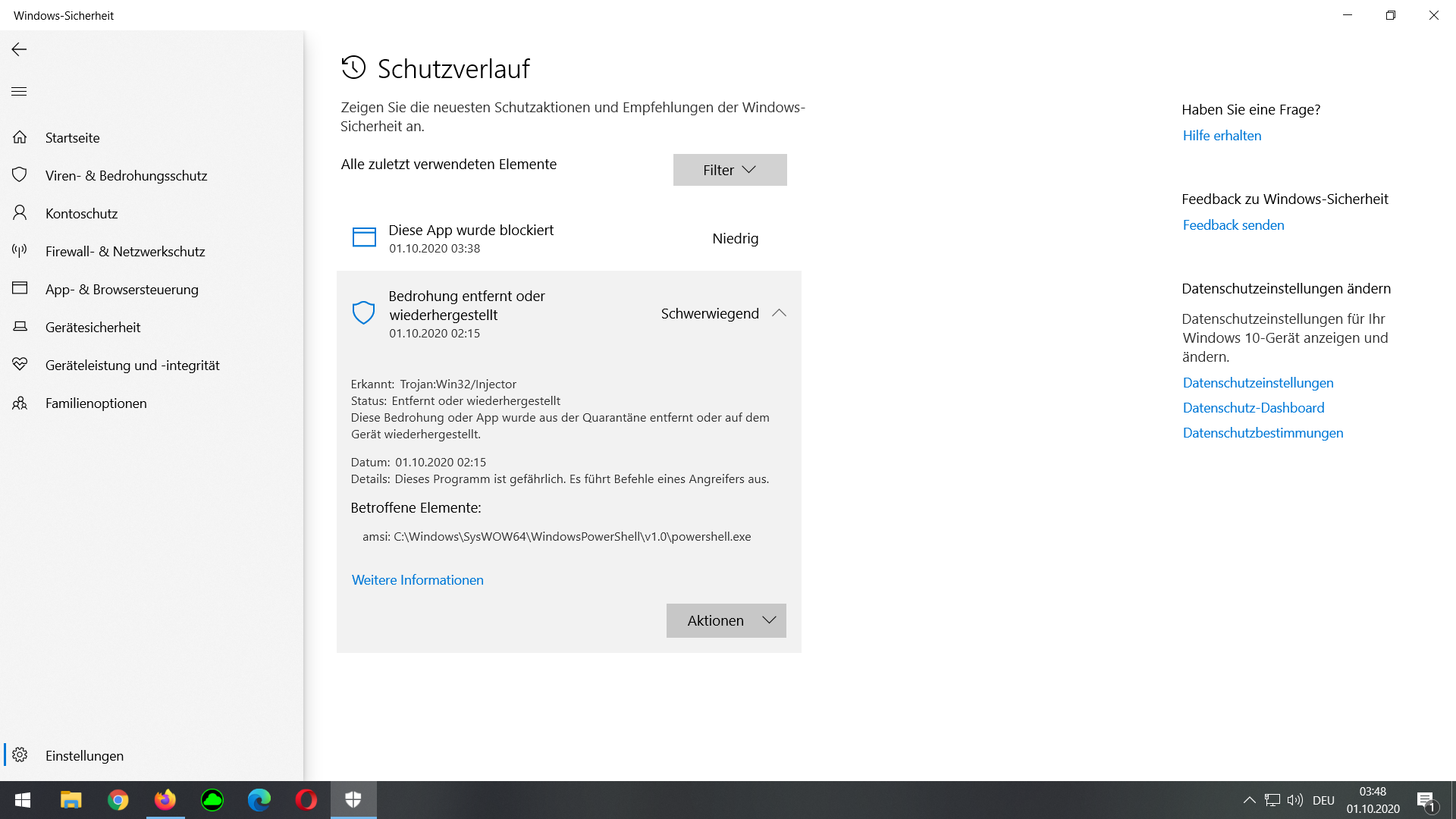The width and height of the screenshot is (1456, 819).
Task: Open the Windows Start menu
Action: point(22,800)
